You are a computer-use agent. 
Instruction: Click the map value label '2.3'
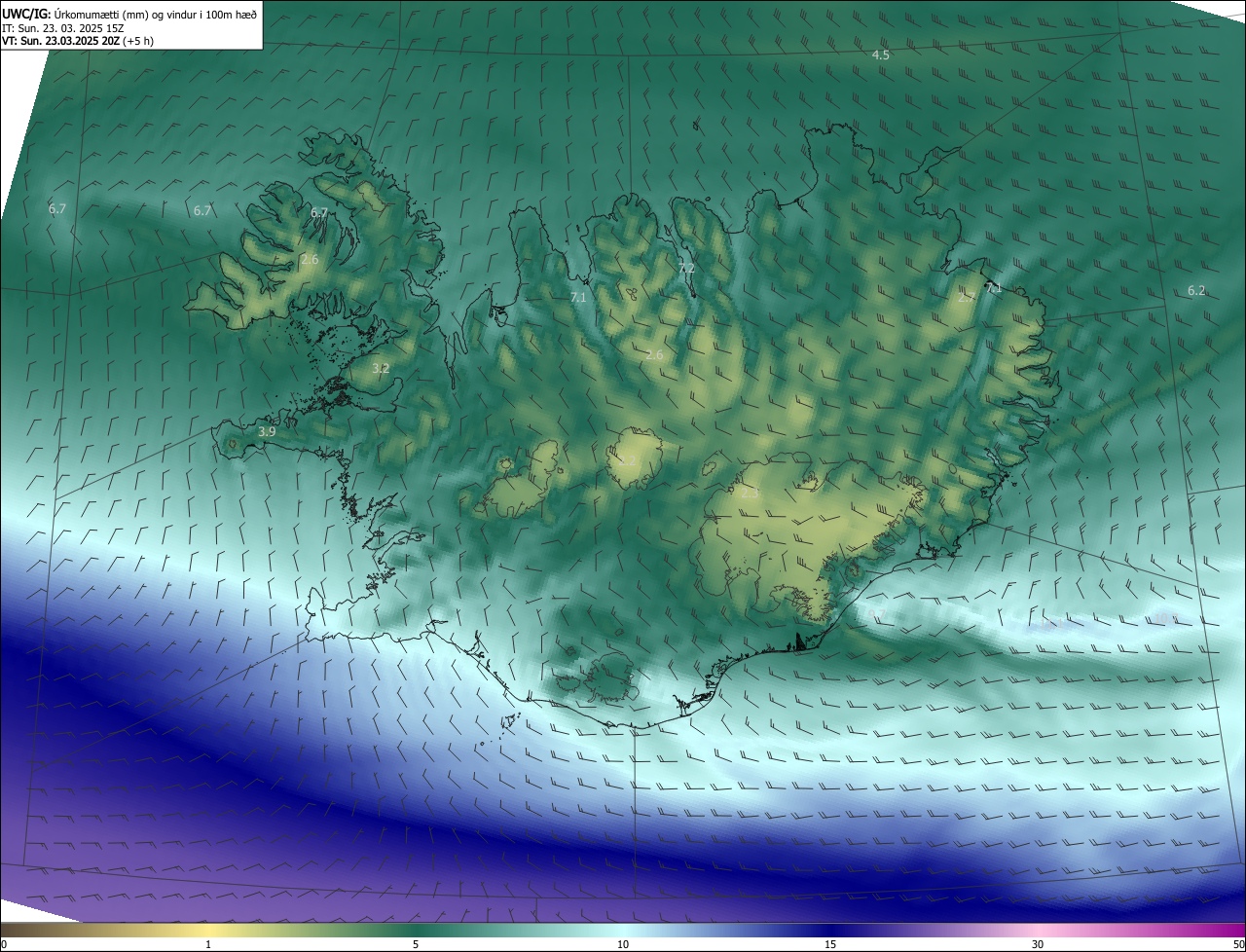click(750, 494)
